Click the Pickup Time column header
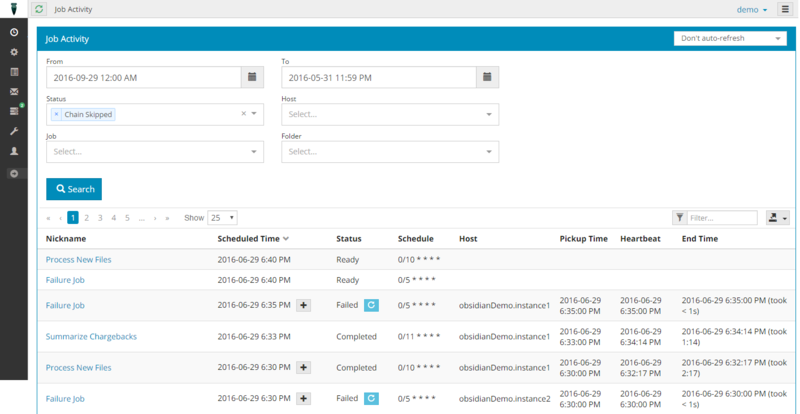800x414 pixels. click(584, 238)
